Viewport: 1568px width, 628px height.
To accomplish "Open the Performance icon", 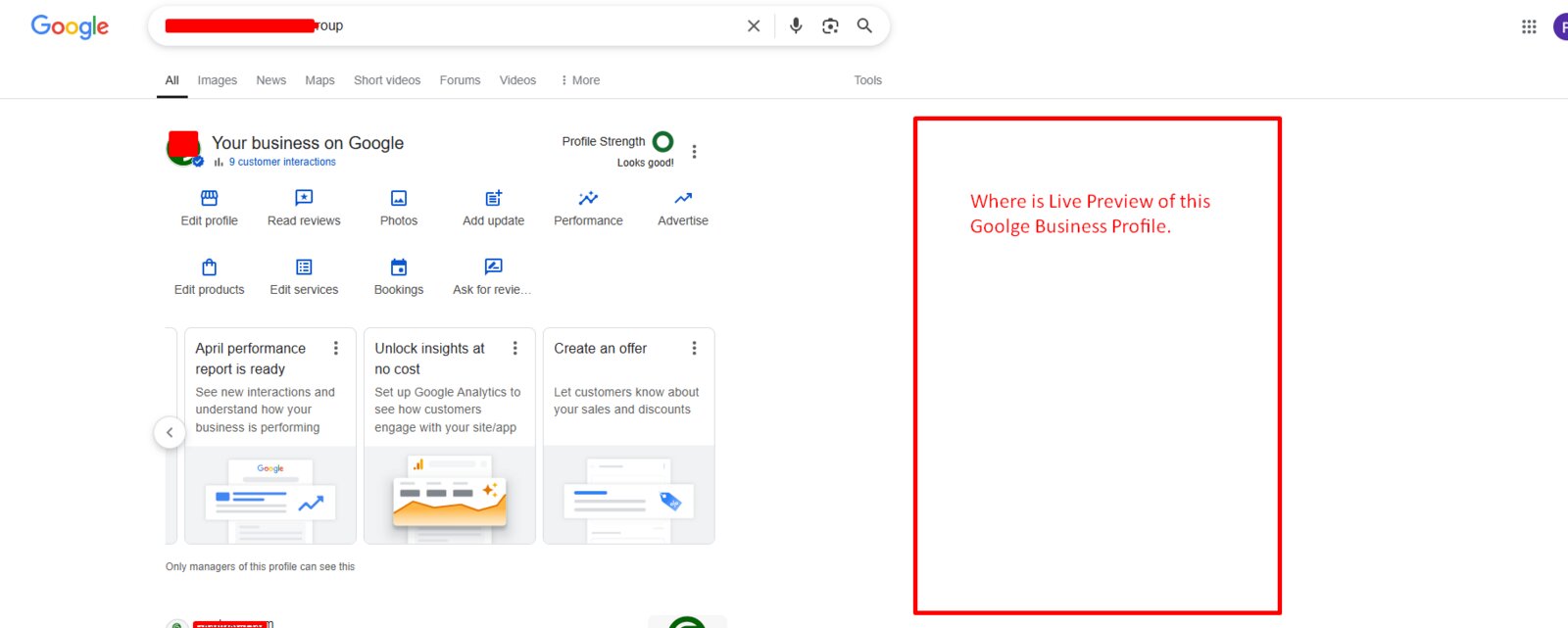I will pos(588,198).
